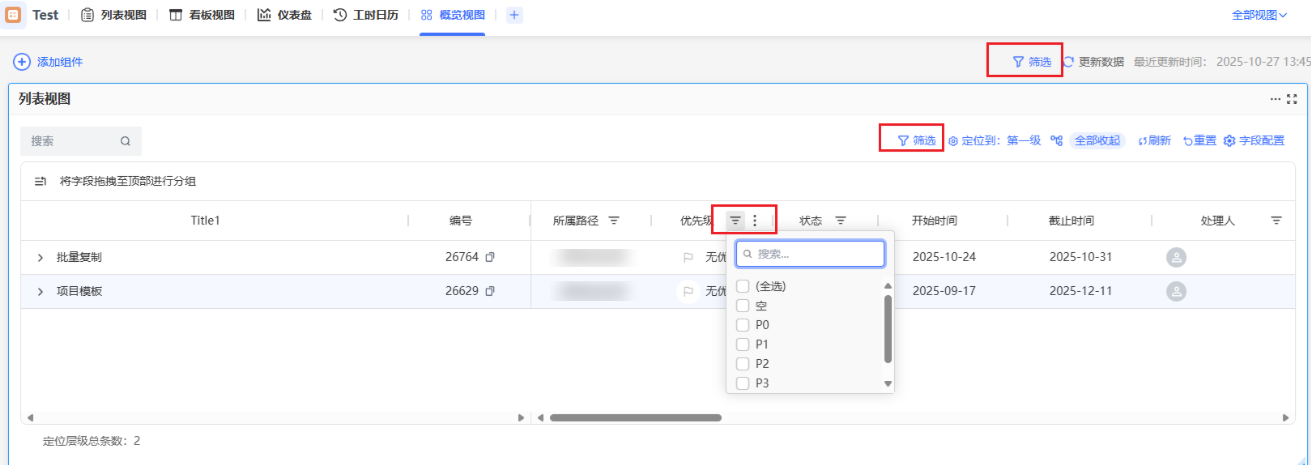
Task: Open the 优先级 column three-dot menu
Action: [755, 221]
